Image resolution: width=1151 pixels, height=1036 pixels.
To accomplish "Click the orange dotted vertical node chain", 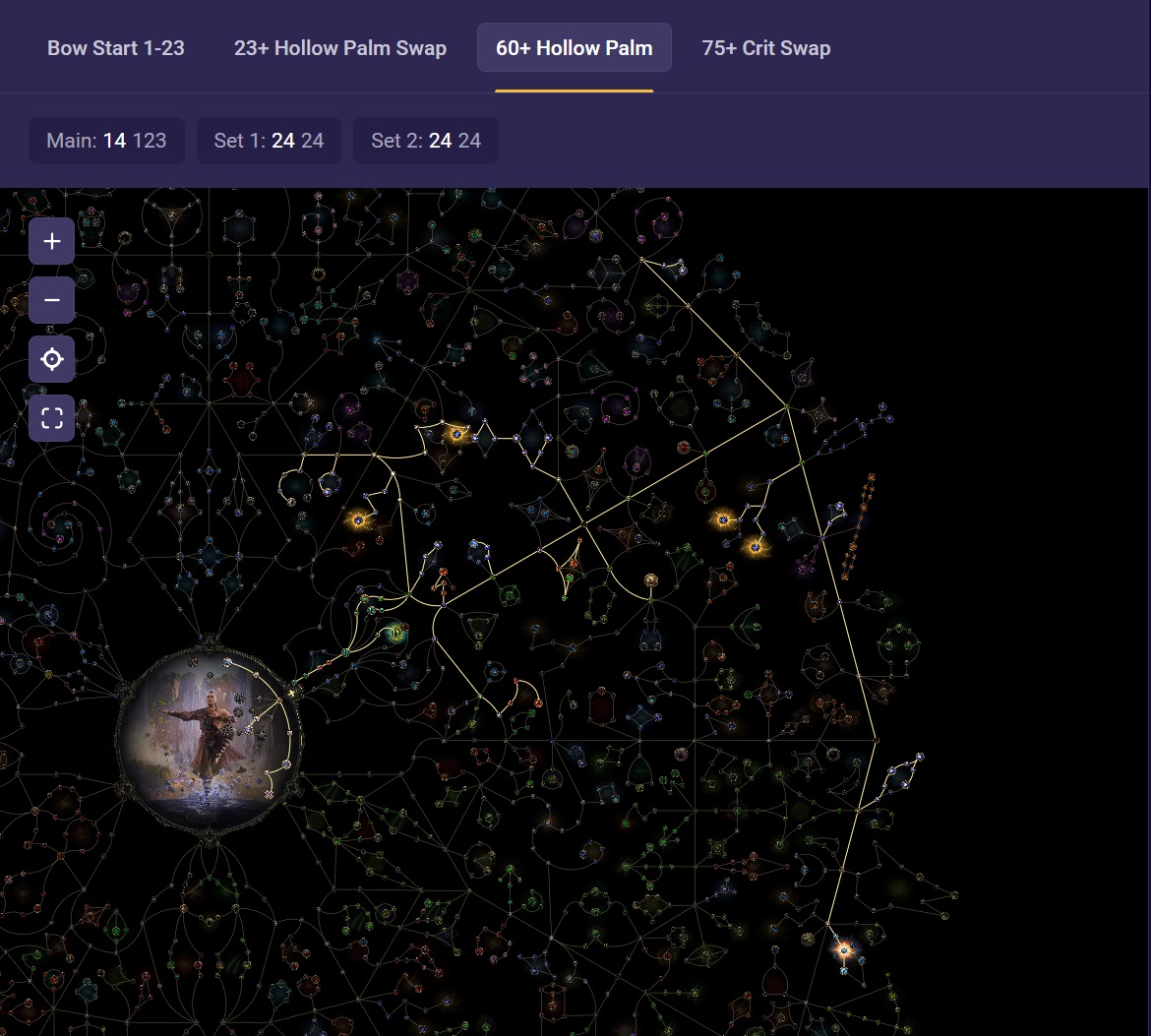I will coord(858,526).
